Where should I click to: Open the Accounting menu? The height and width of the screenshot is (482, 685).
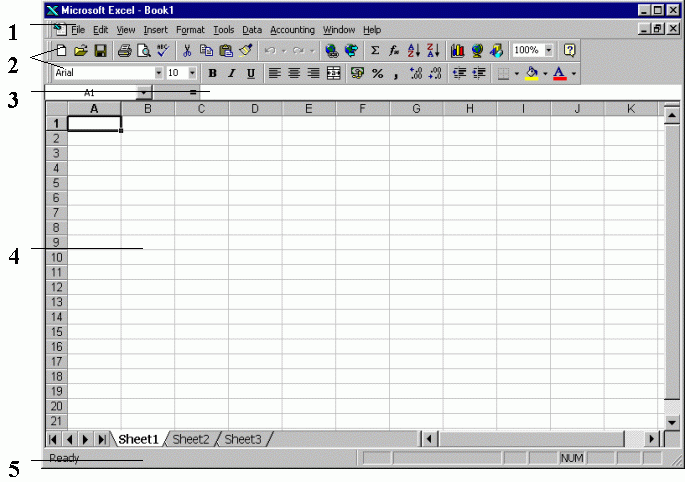[x=292, y=30]
